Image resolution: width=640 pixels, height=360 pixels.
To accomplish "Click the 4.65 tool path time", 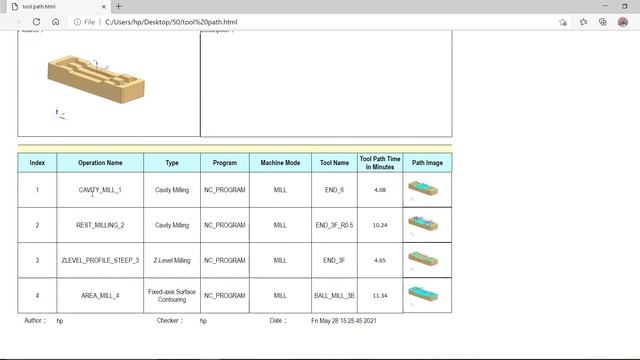I will [380, 260].
